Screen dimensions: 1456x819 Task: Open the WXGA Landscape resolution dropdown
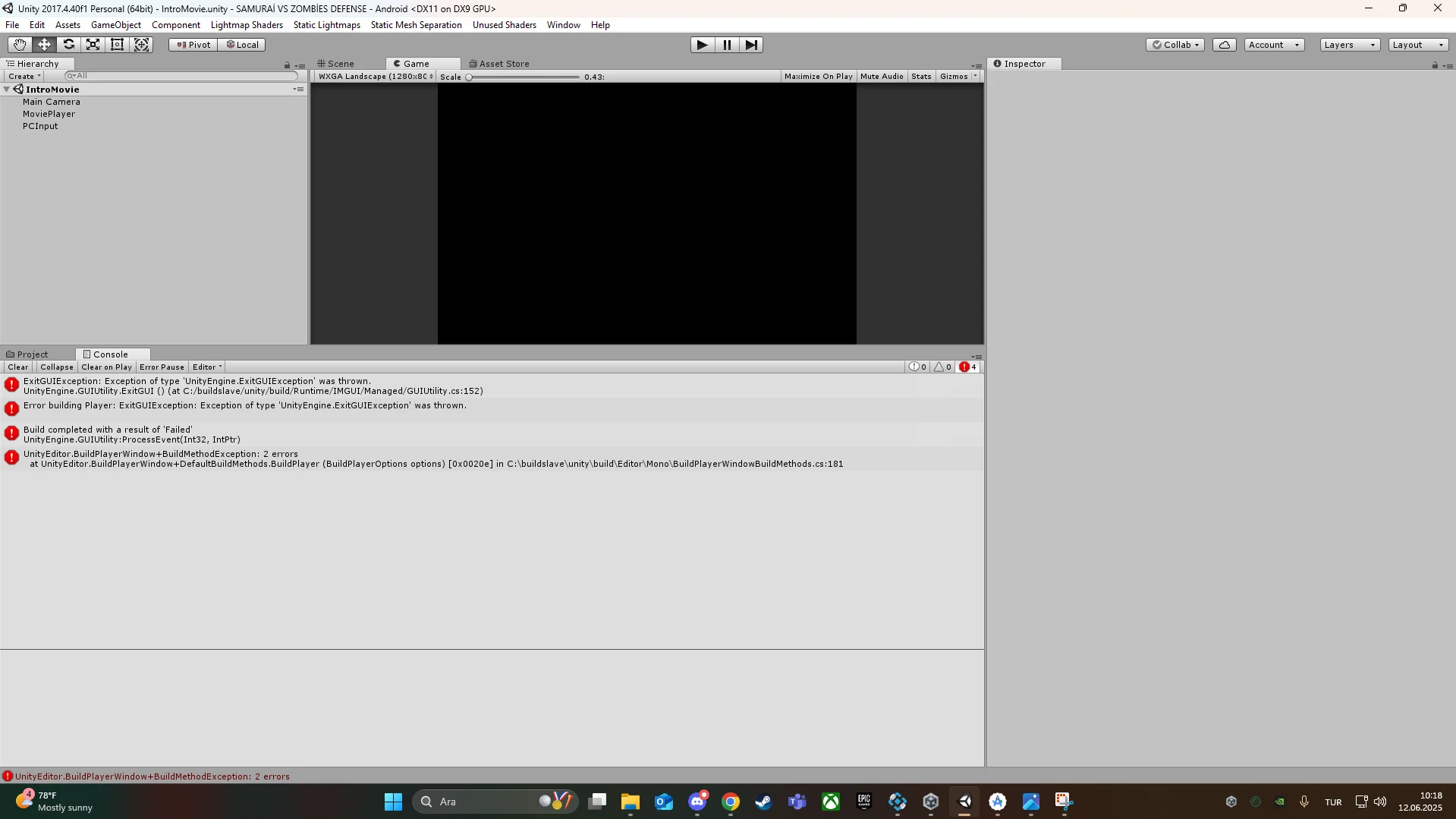[x=376, y=77]
